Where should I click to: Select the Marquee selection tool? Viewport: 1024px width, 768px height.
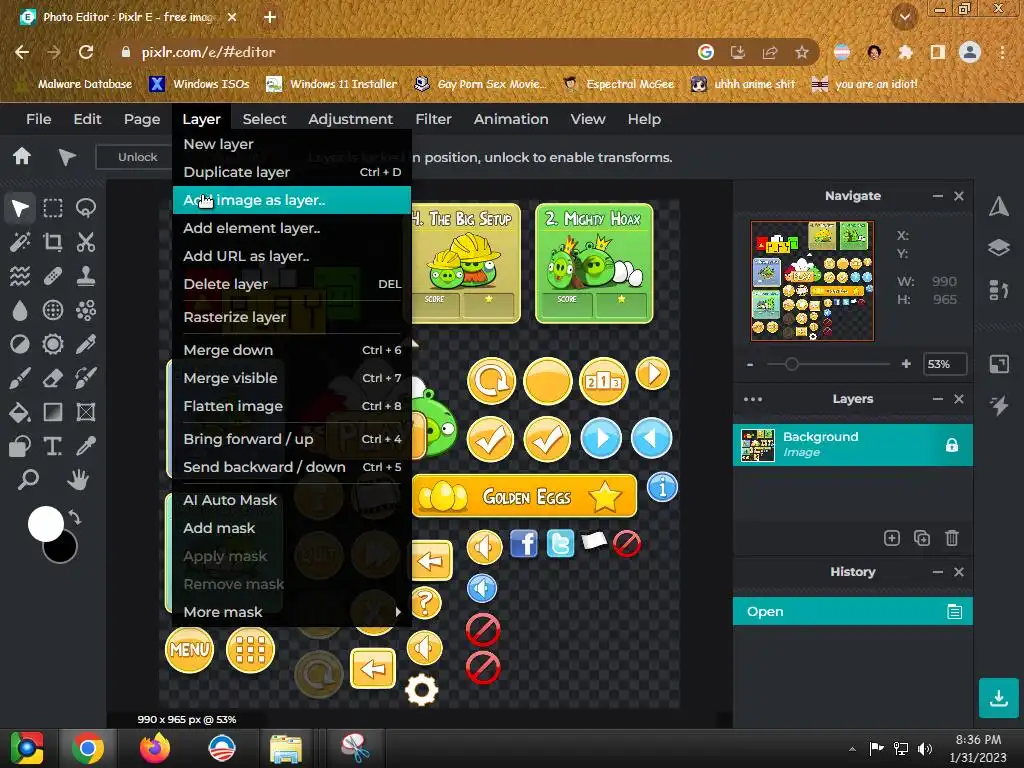click(53, 208)
